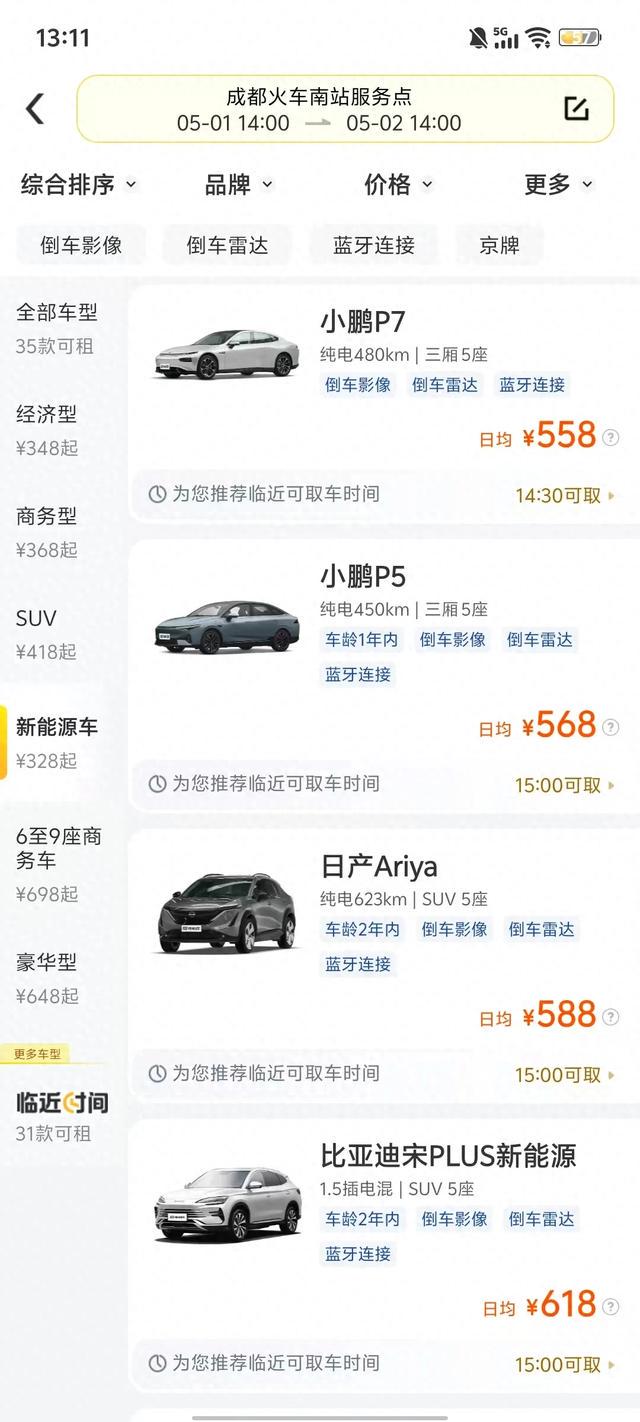This screenshot has width=640, height=1422.
Task: Toggle the 蓝牙连接 filter chip
Action: click(374, 245)
